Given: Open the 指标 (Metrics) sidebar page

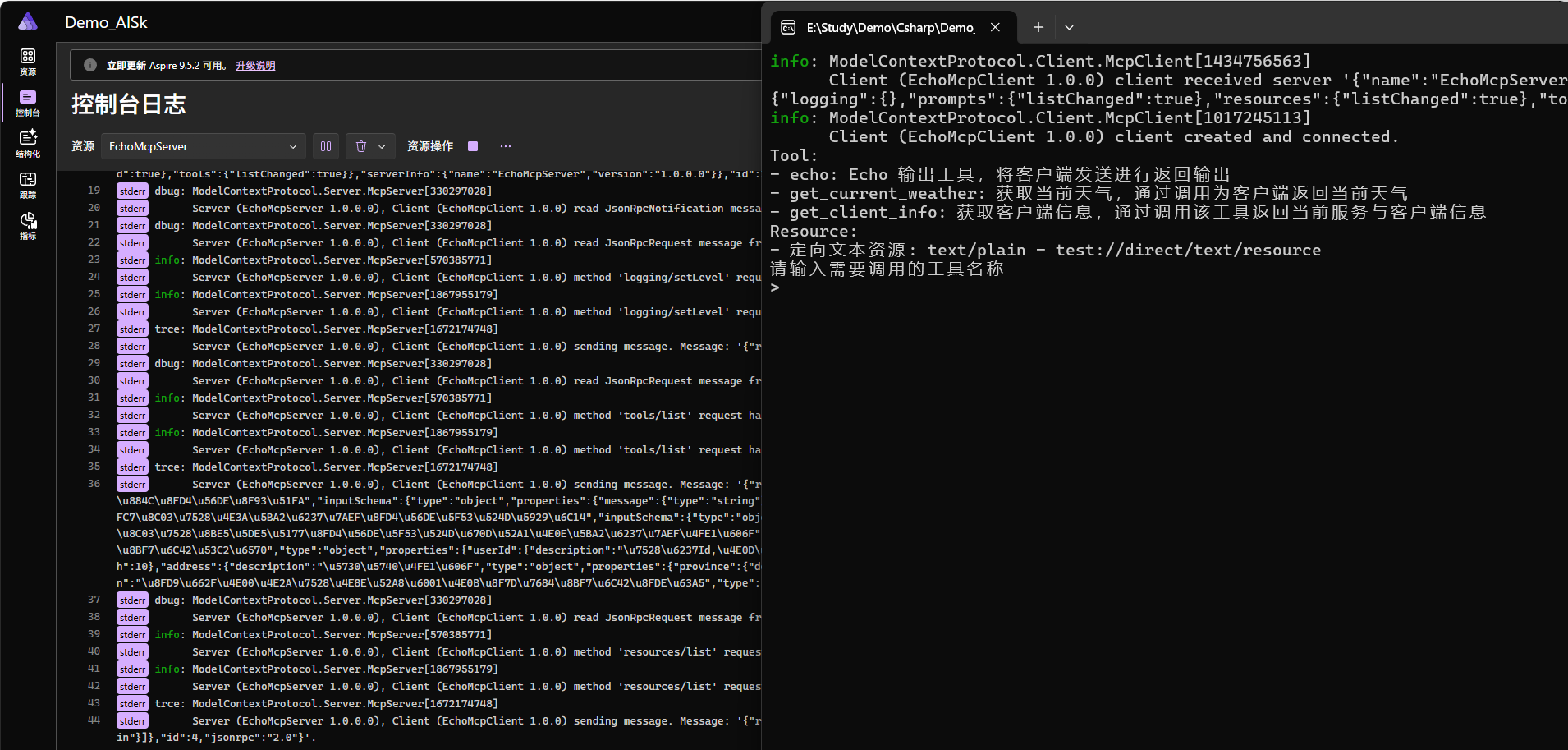Looking at the screenshot, I should [28, 226].
